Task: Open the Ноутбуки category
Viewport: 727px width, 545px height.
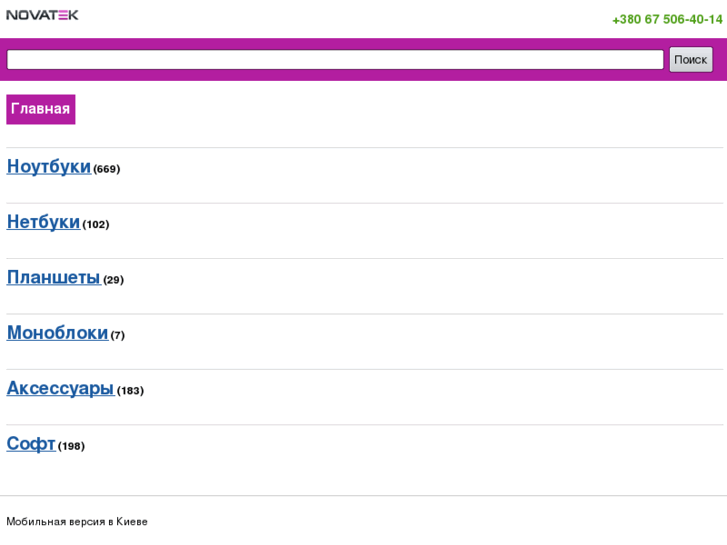Action: click(x=49, y=167)
